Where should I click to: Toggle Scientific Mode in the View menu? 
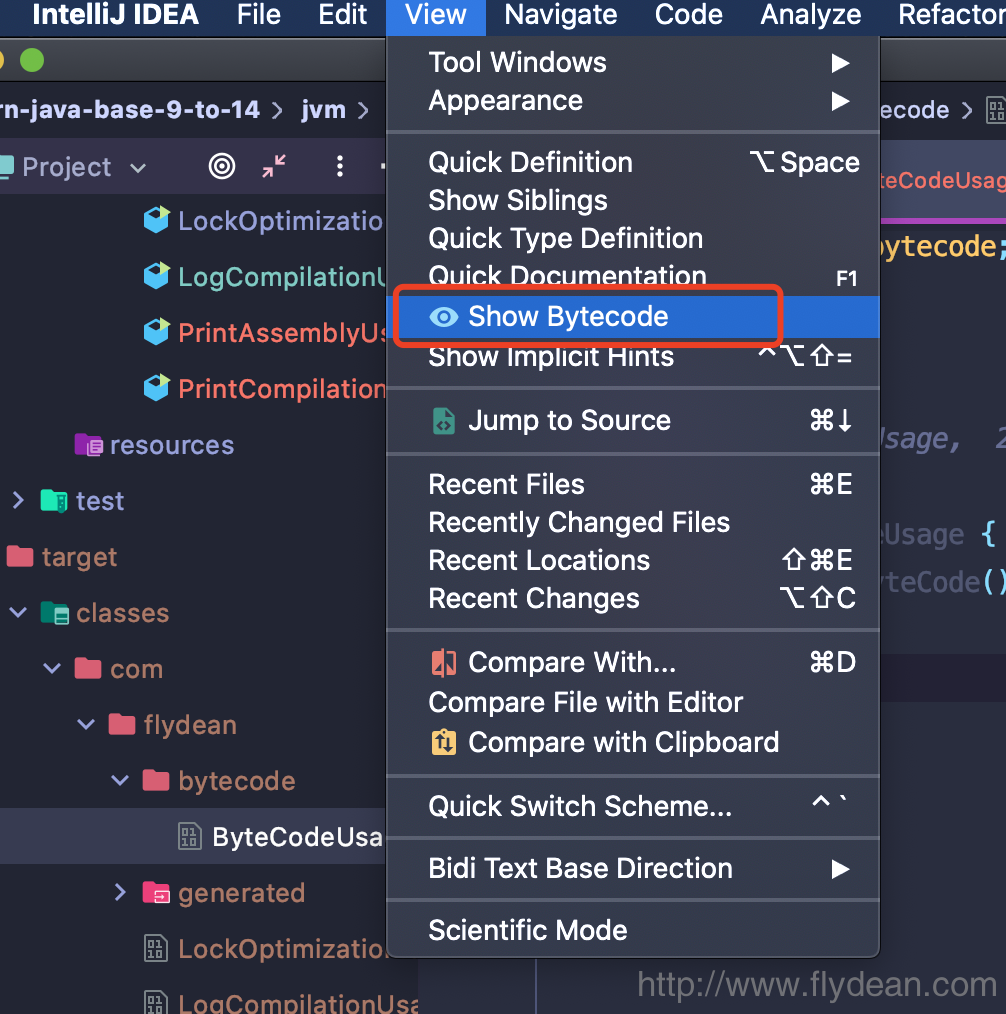click(x=528, y=931)
